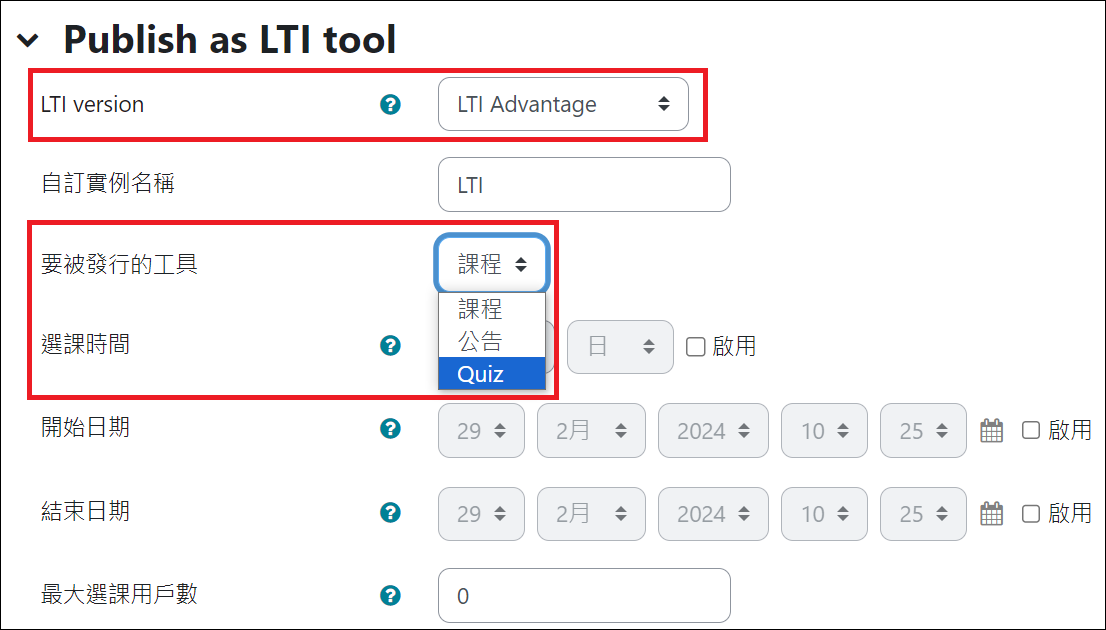Open the 要被發行的工具 dropdown
Screen dimensions: 1106x630
491,262
